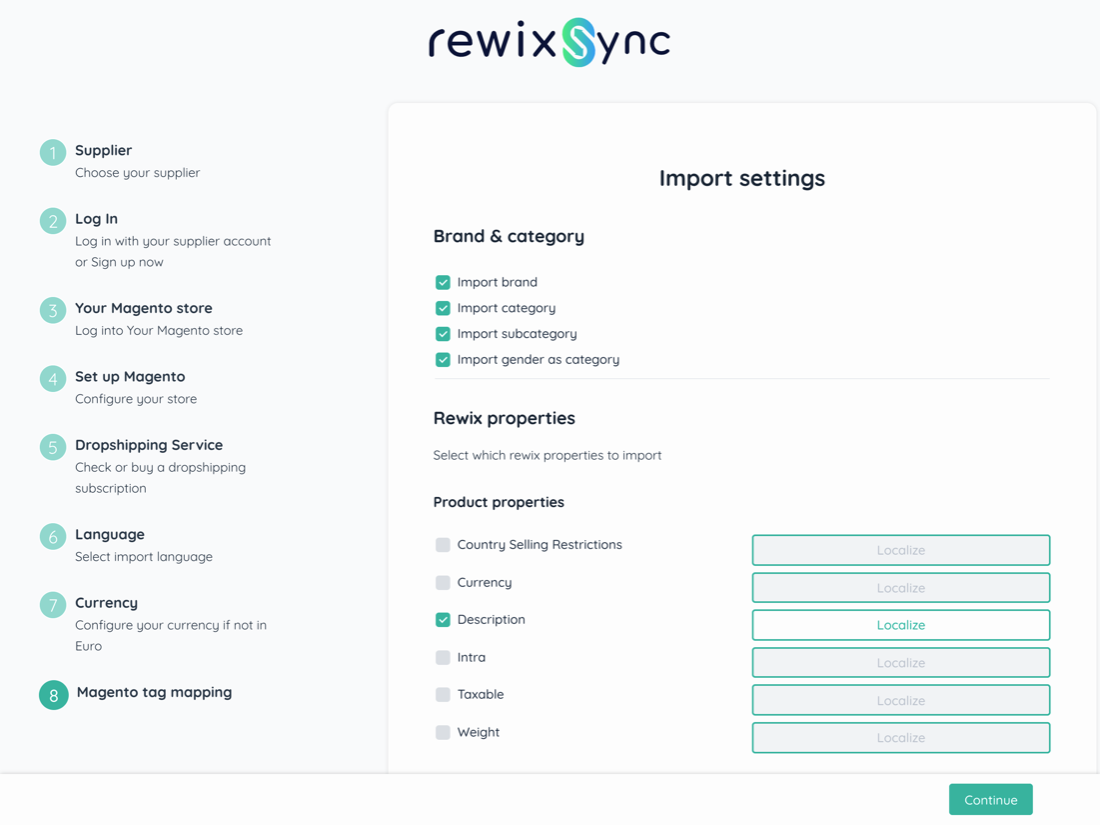This screenshot has width=1100, height=825.
Task: Select step 1 Supplier circle icon
Action: [x=53, y=153]
